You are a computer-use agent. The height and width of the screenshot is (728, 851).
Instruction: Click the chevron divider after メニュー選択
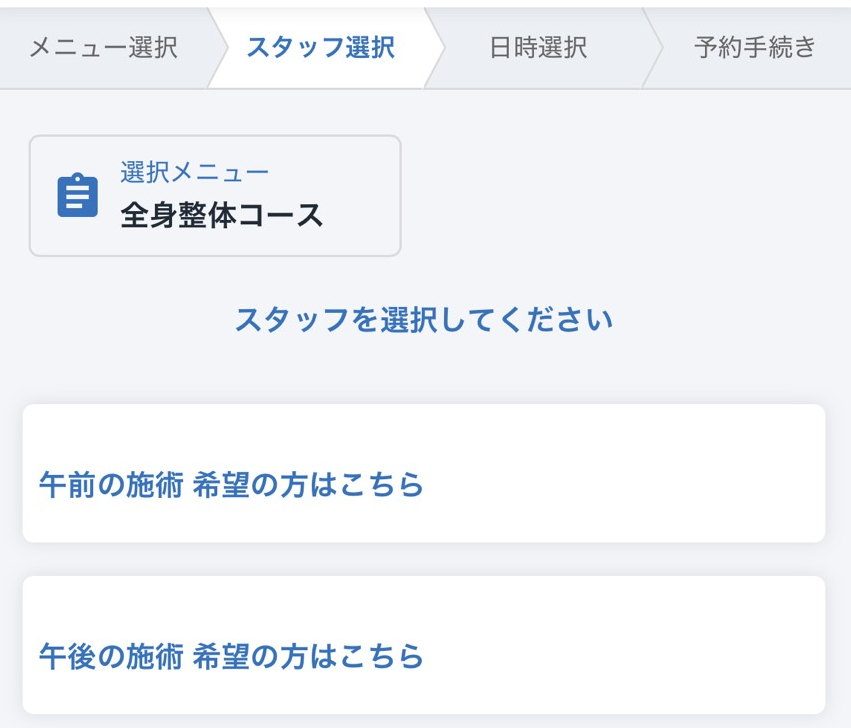[x=214, y=47]
